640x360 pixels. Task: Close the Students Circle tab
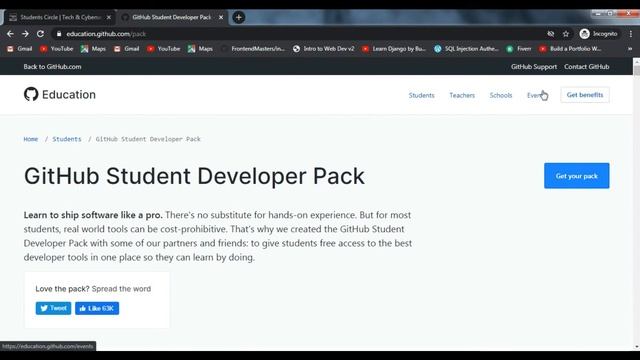click(109, 17)
